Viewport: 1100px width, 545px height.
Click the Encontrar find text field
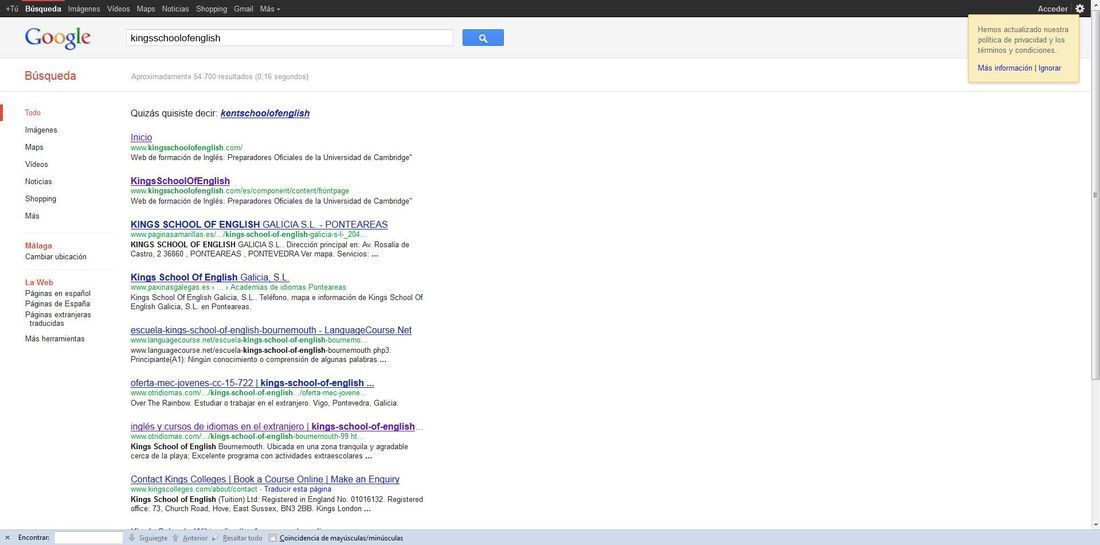coord(88,538)
